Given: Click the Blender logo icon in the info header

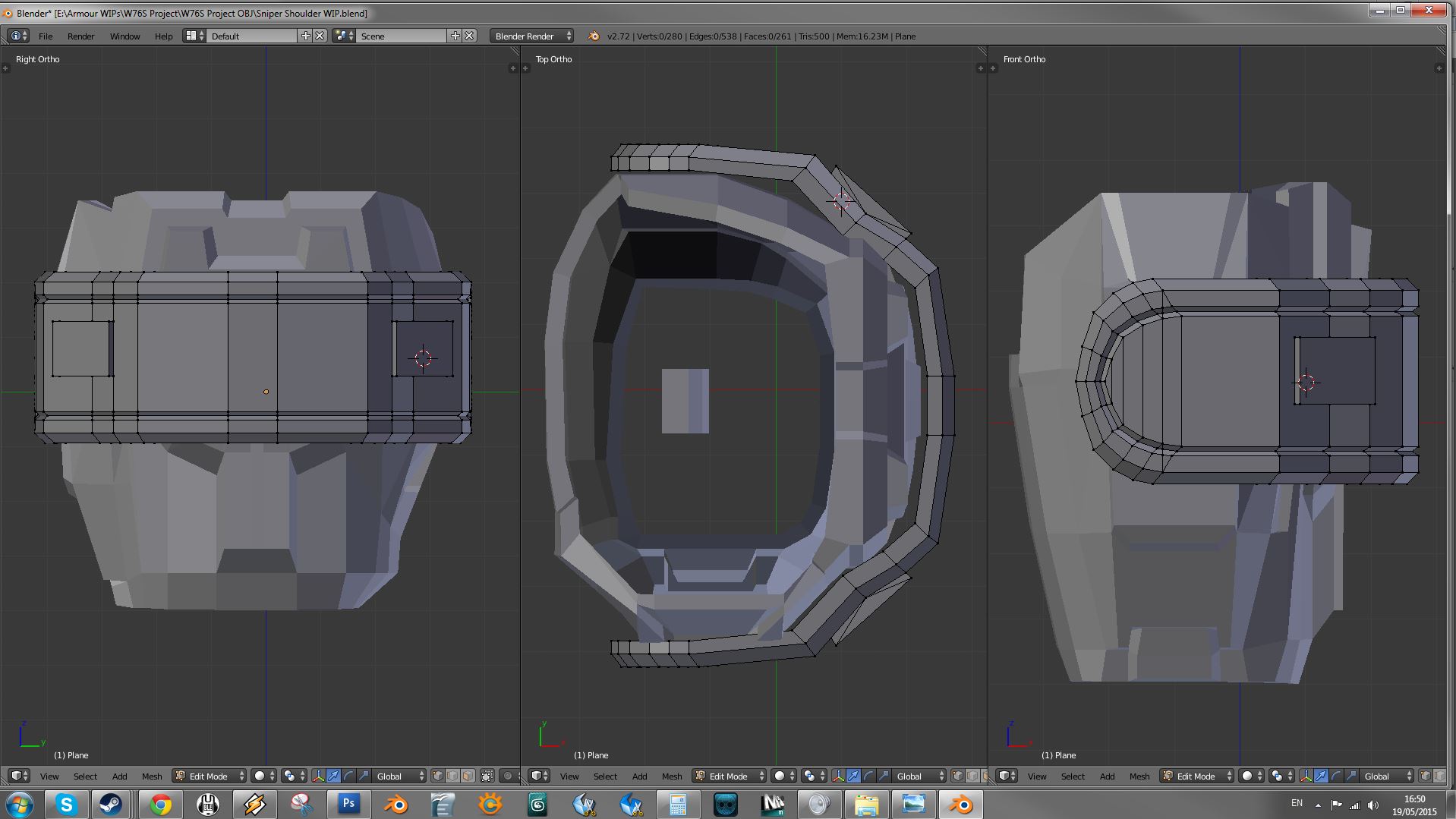Looking at the screenshot, I should [x=594, y=36].
